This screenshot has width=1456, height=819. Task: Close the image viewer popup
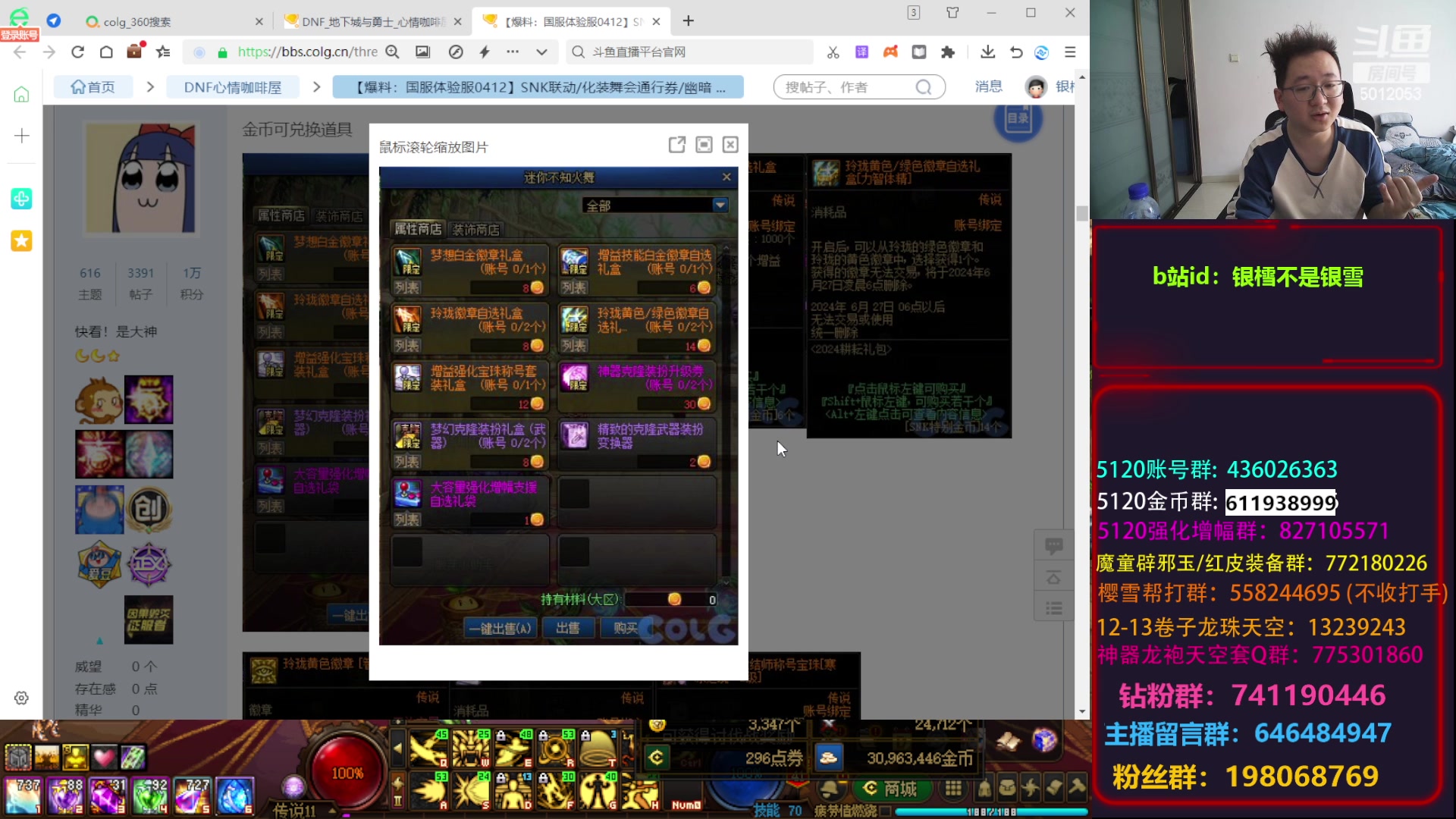[x=730, y=145]
